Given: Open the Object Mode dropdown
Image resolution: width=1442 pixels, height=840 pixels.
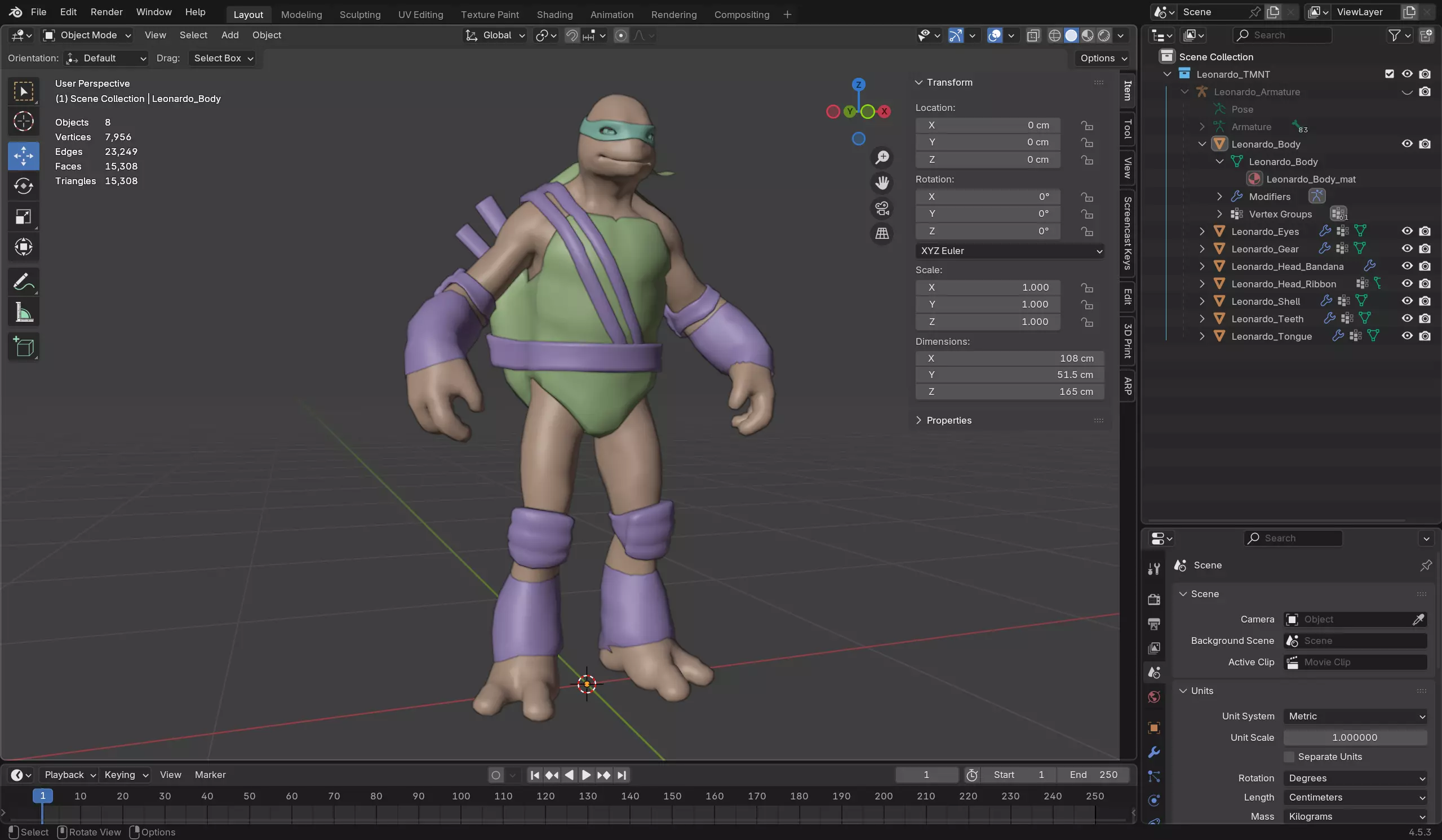Looking at the screenshot, I should 87,35.
